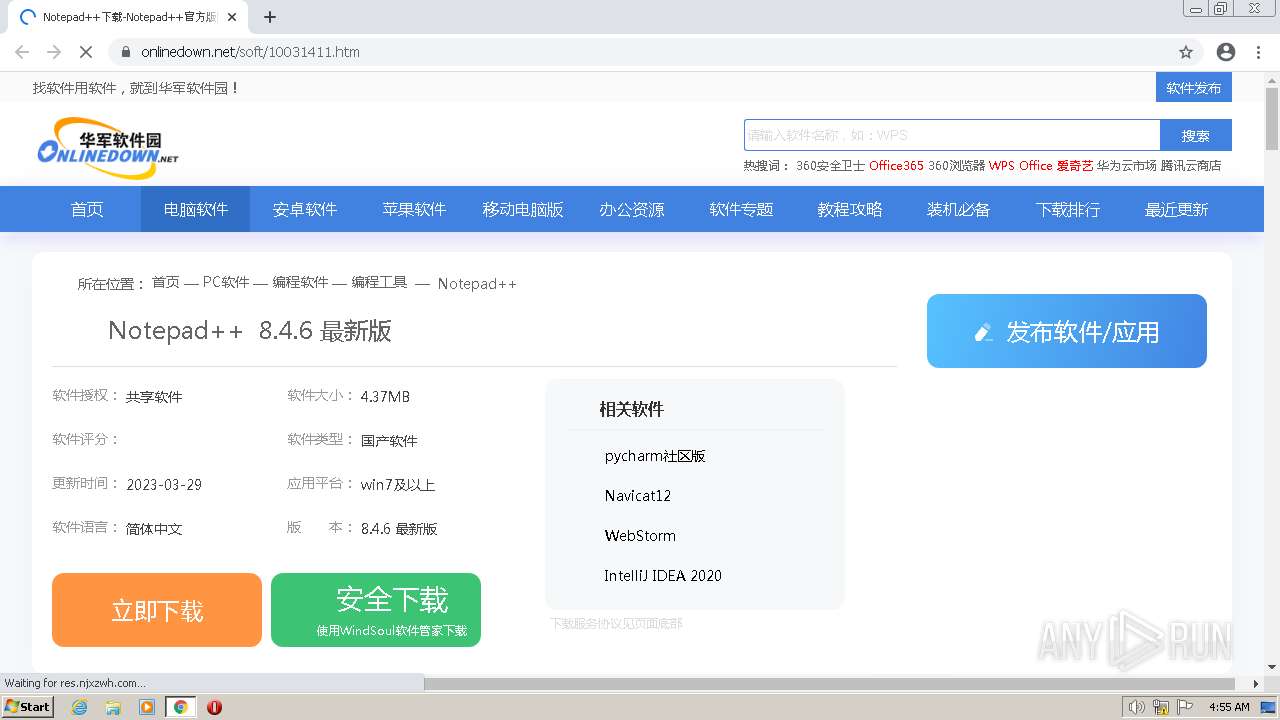Screen dimensions: 1280x720
Task: Click the horizontal scrollbar right arrow
Action: [x=1256, y=684]
